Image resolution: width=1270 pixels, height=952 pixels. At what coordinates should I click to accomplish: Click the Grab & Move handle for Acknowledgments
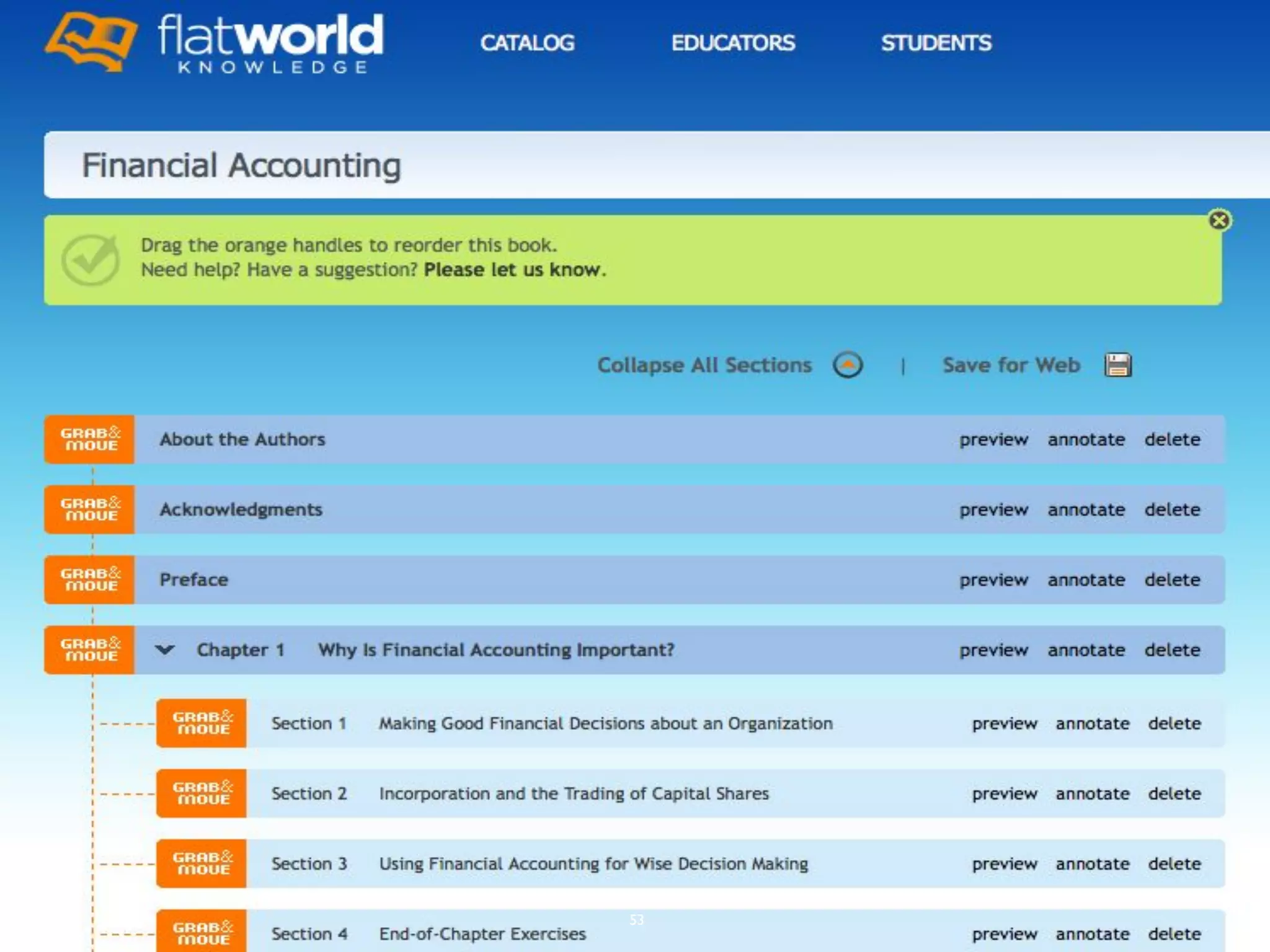(89, 509)
